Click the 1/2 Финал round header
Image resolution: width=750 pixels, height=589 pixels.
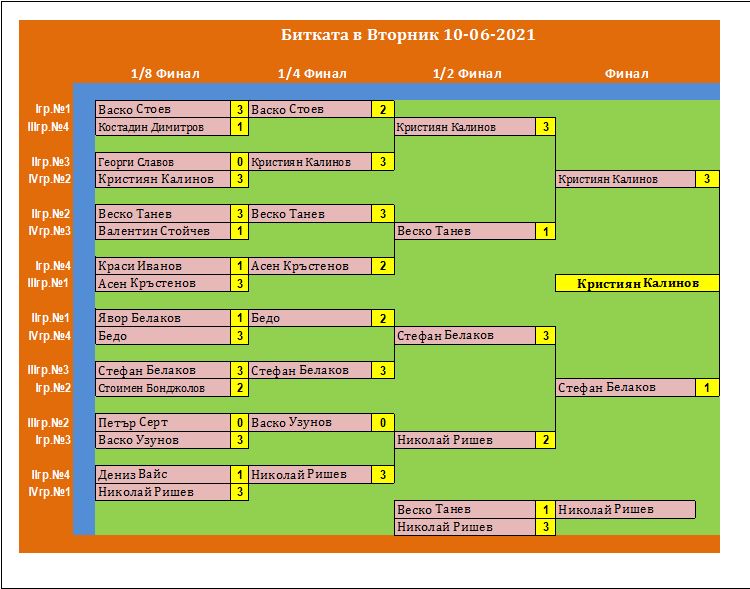[467, 73]
